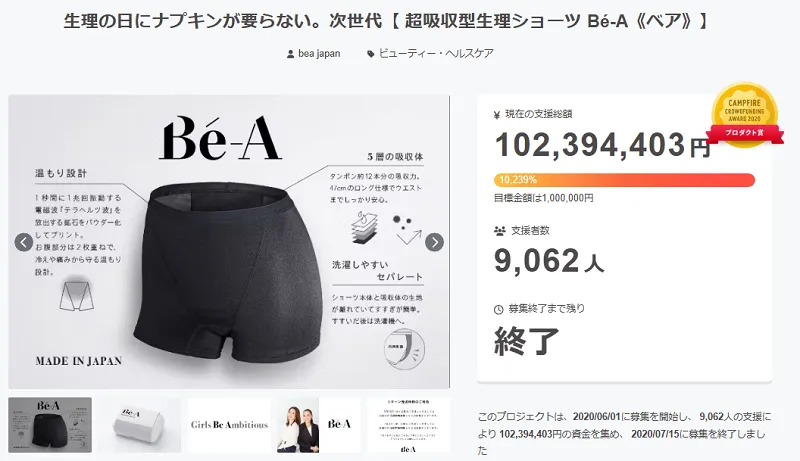Click the tag icon beside ビューティー・ヘルスケア
This screenshot has height=461, width=800.
click(x=371, y=54)
